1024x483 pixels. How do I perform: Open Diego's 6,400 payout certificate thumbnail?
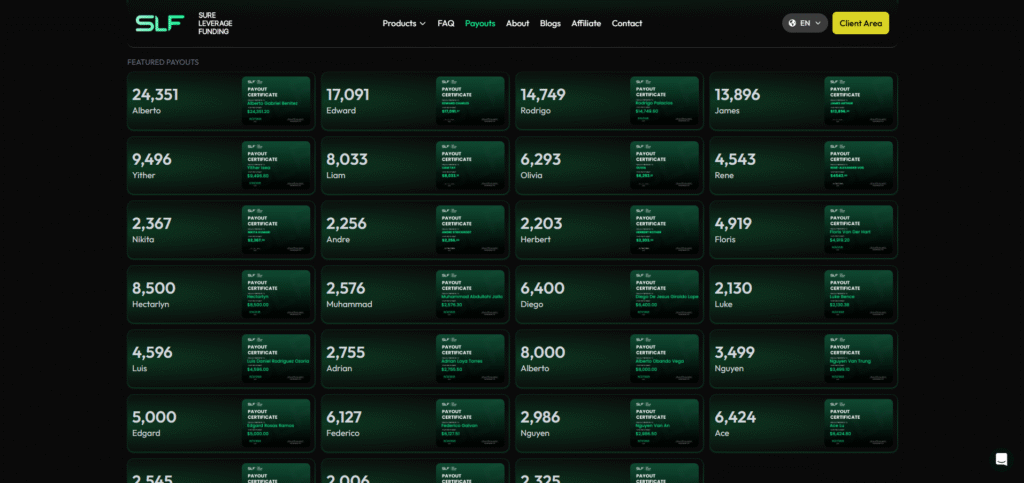click(664, 295)
